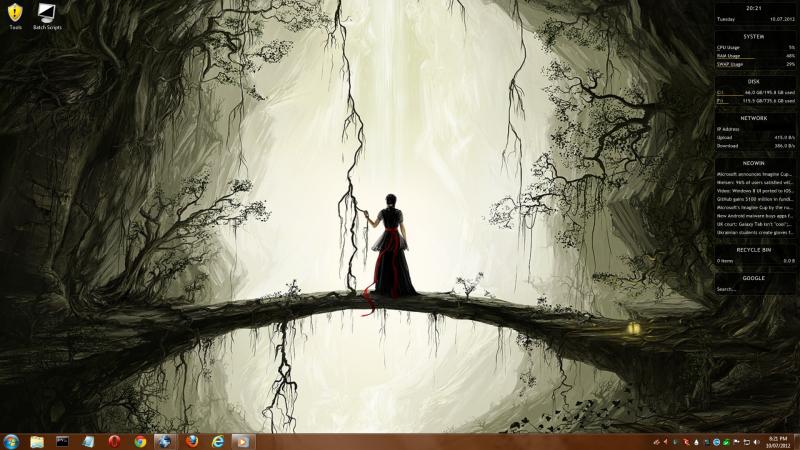Open the taskbar clock showing 8:21 PM
800x450 pixels.
(x=778, y=442)
